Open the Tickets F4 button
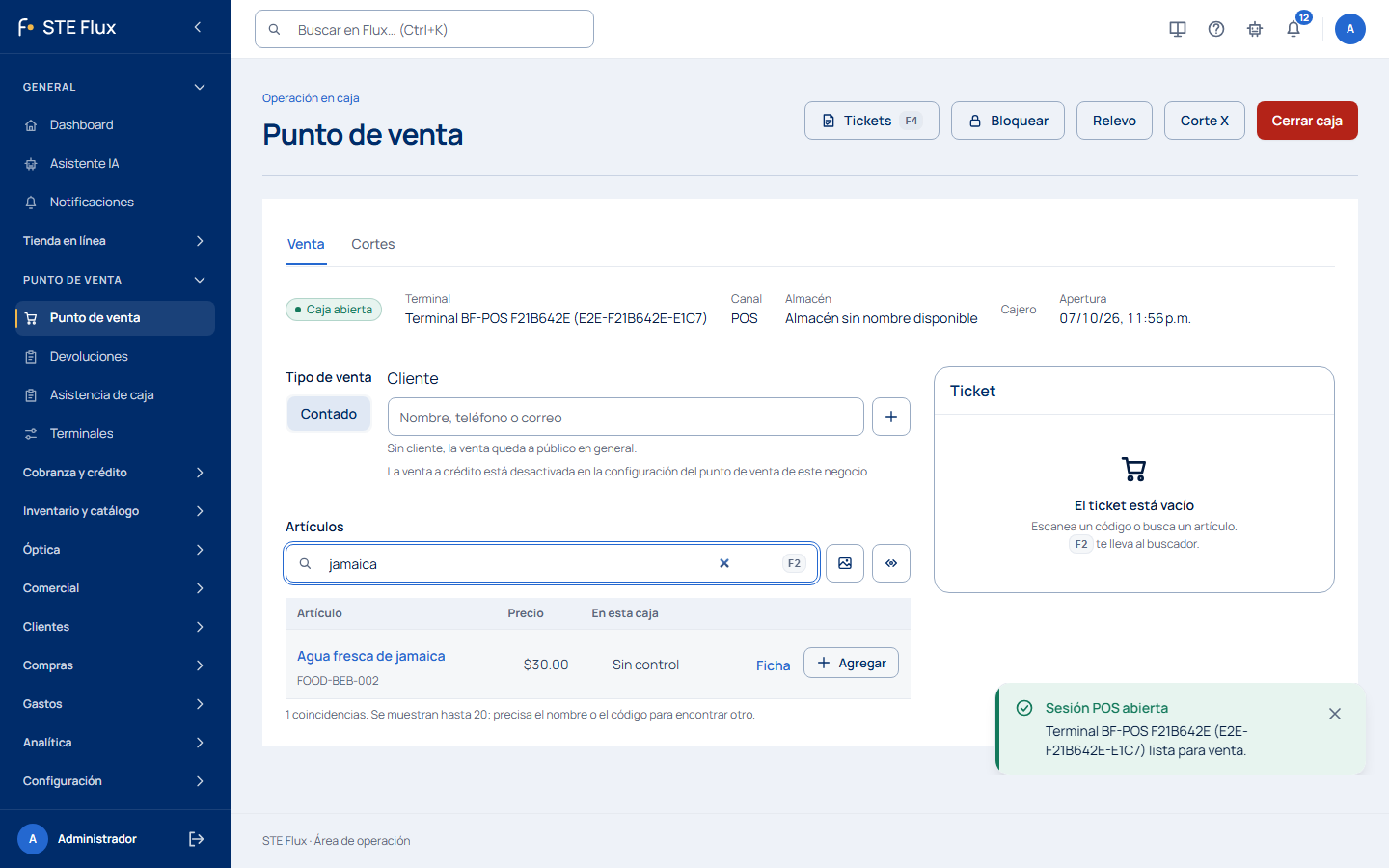Screen dimensions: 1389x868 pyautogui.click(x=872, y=121)
